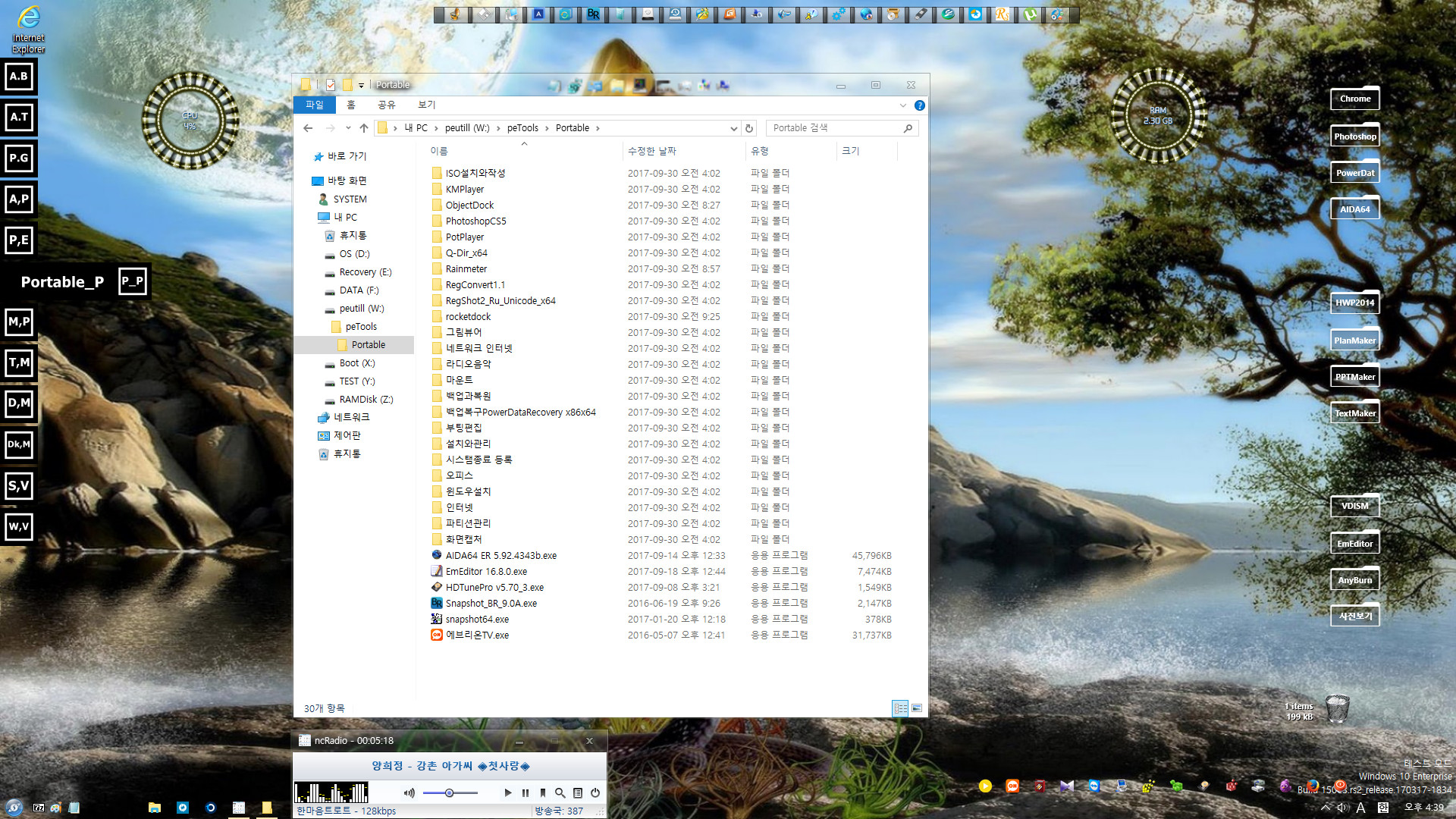Viewport: 1456px width, 819px height.
Task: Open the blue A icon in top dock
Action: click(538, 14)
